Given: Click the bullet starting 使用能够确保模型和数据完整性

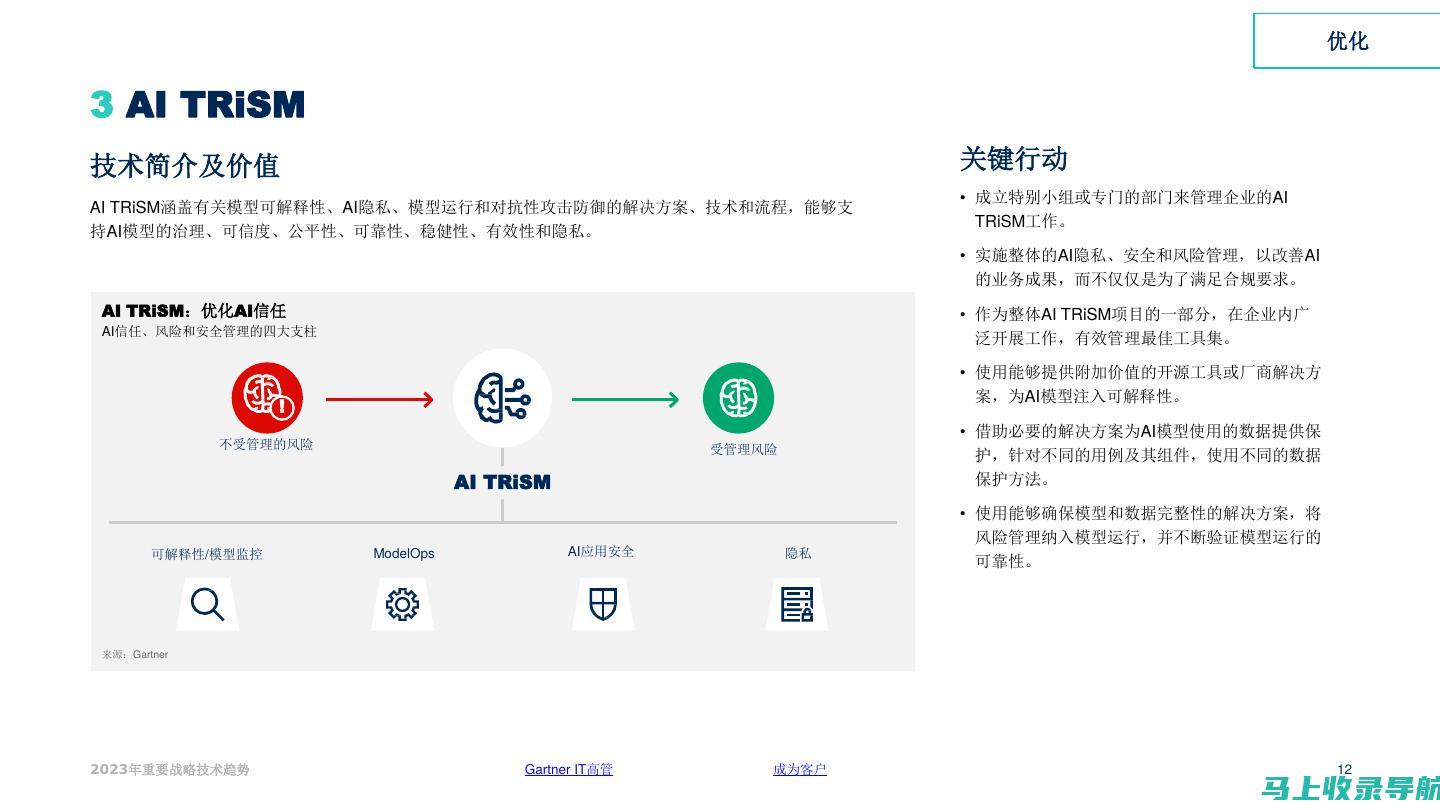Looking at the screenshot, I should (1140, 537).
